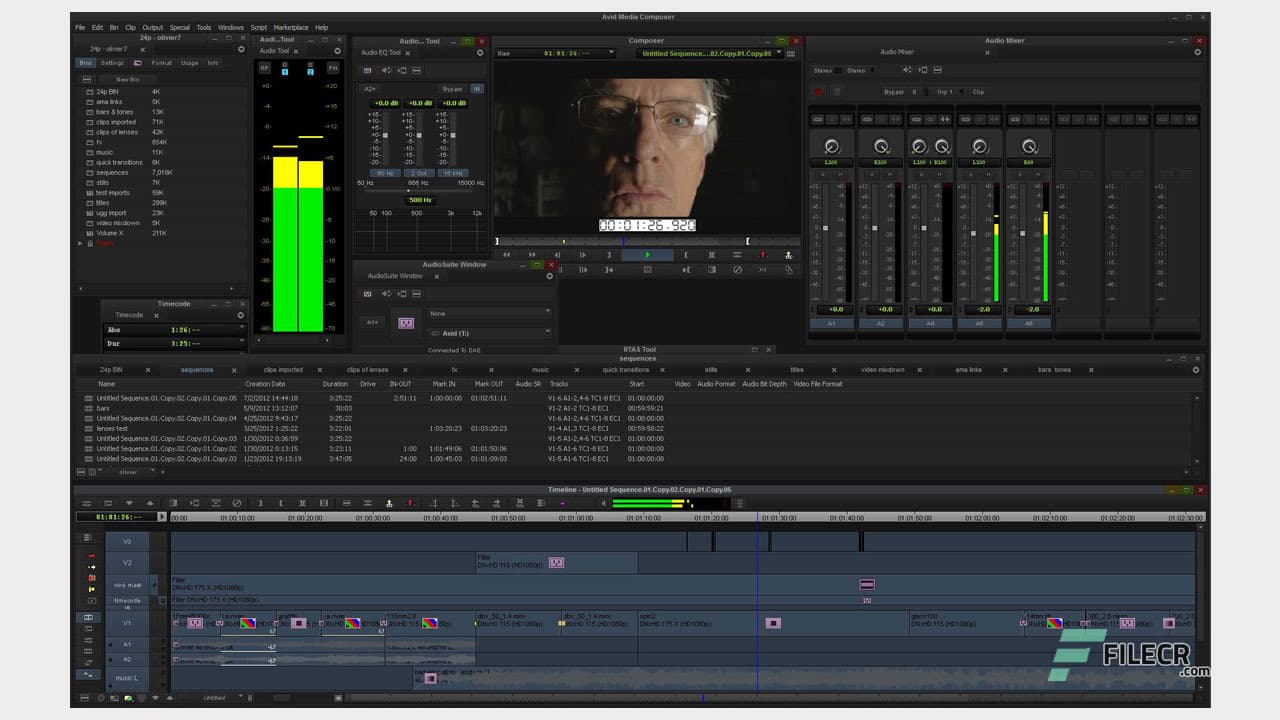Click the Fast Forward icon under the Composer

click(531, 254)
